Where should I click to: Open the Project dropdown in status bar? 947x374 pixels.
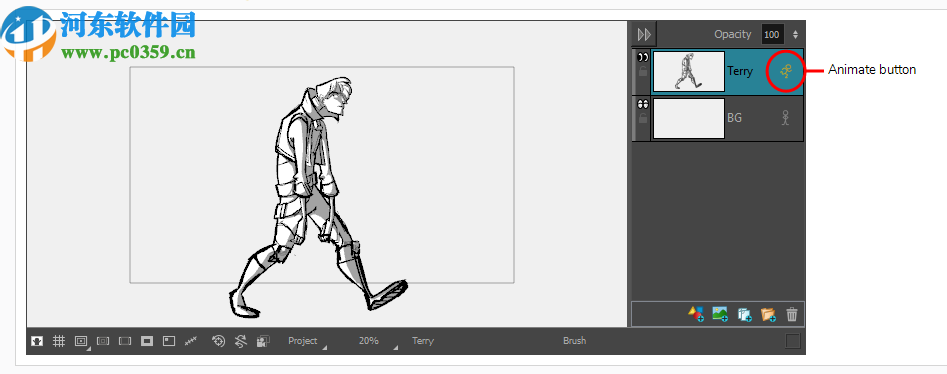[307, 341]
